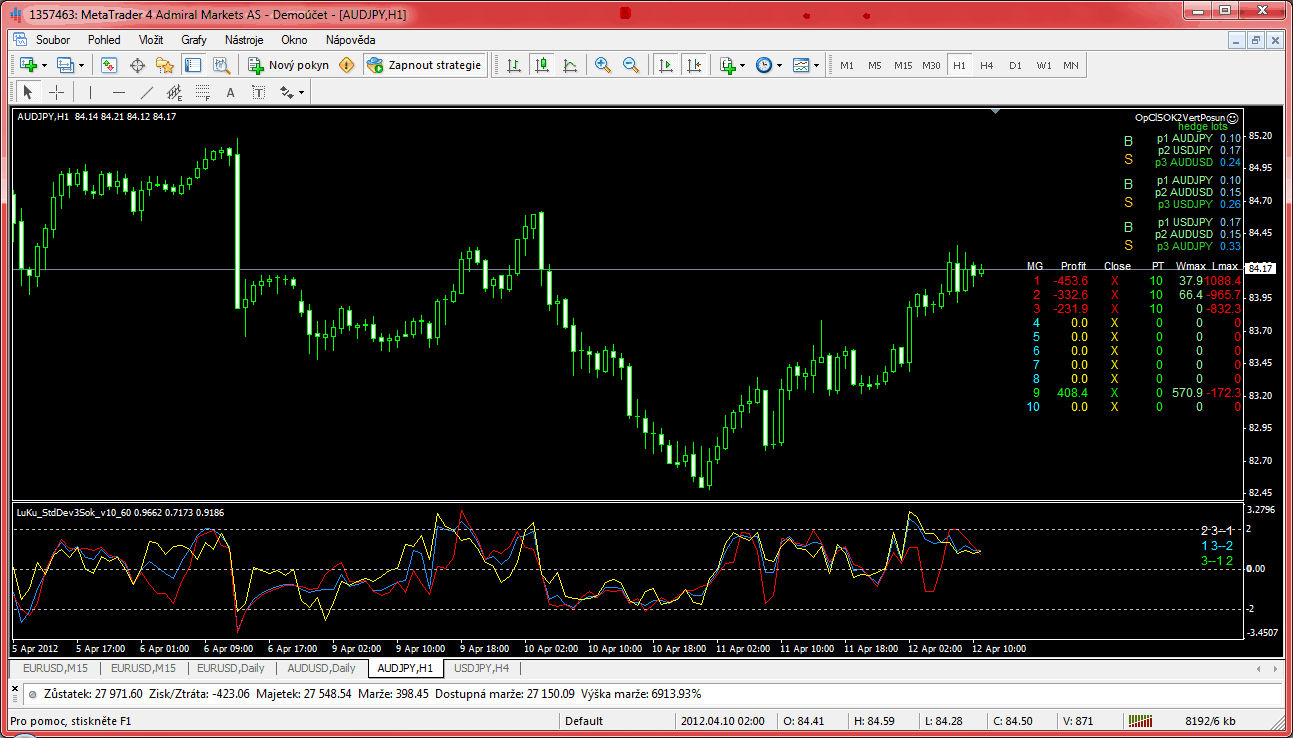Open the Grafy menu
Viewport: 1293px width, 738px height.
pos(194,40)
